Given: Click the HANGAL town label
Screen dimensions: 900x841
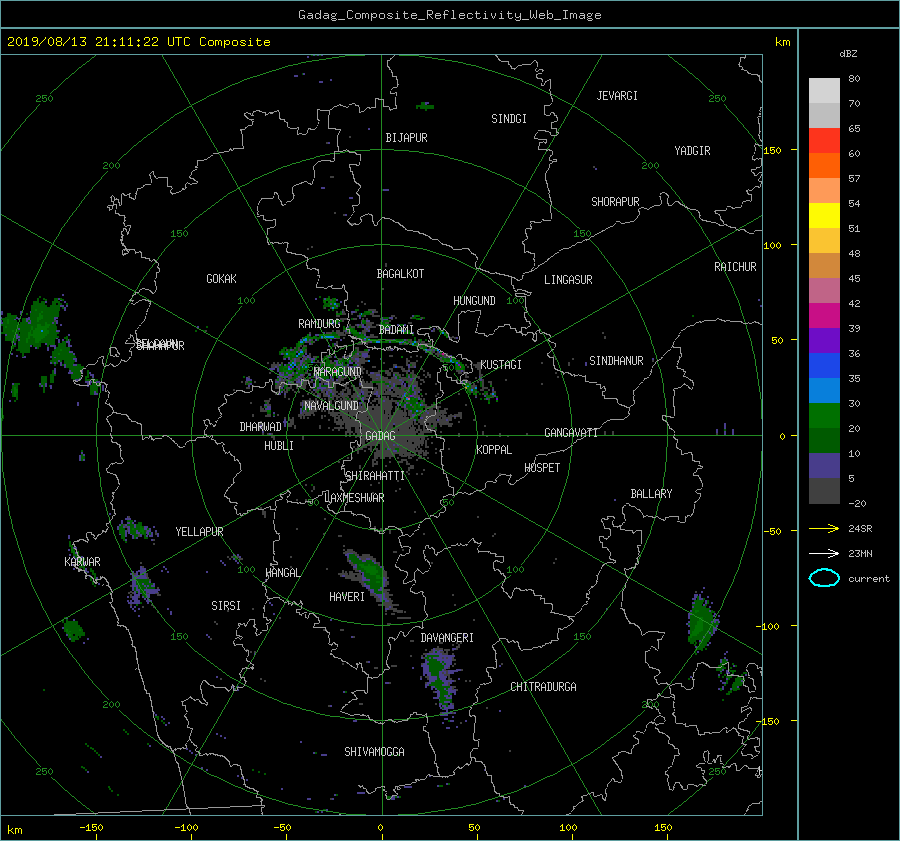Looking at the screenshot, I should click(x=282, y=573).
